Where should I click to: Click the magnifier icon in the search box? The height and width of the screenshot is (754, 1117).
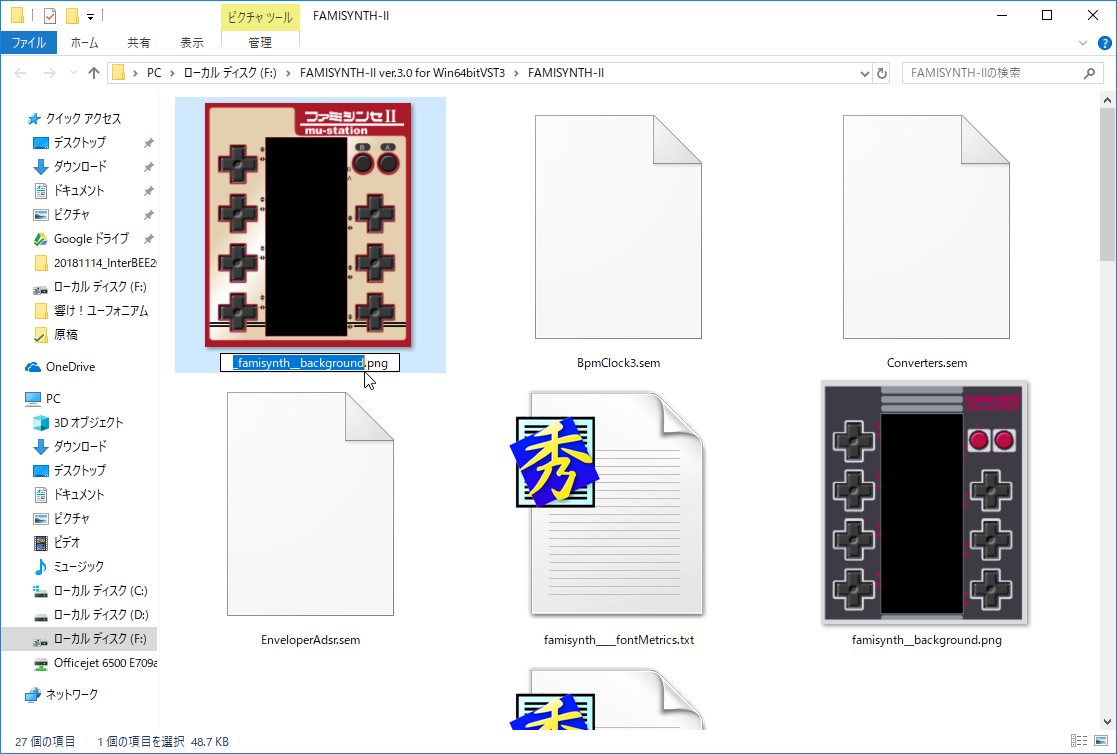1089,73
